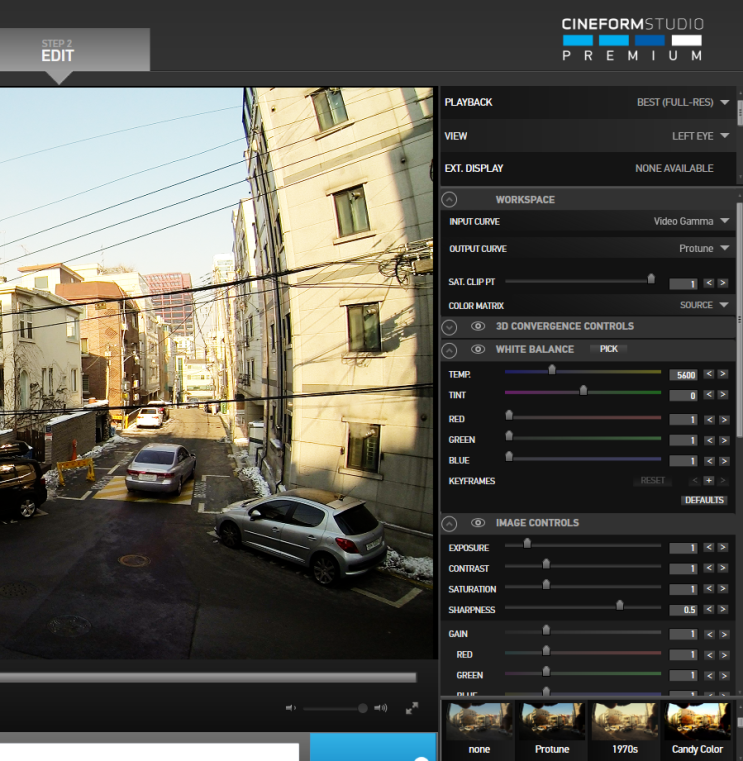The image size is (743, 761).
Task: Click the Tint slider handle
Action: 583,390
